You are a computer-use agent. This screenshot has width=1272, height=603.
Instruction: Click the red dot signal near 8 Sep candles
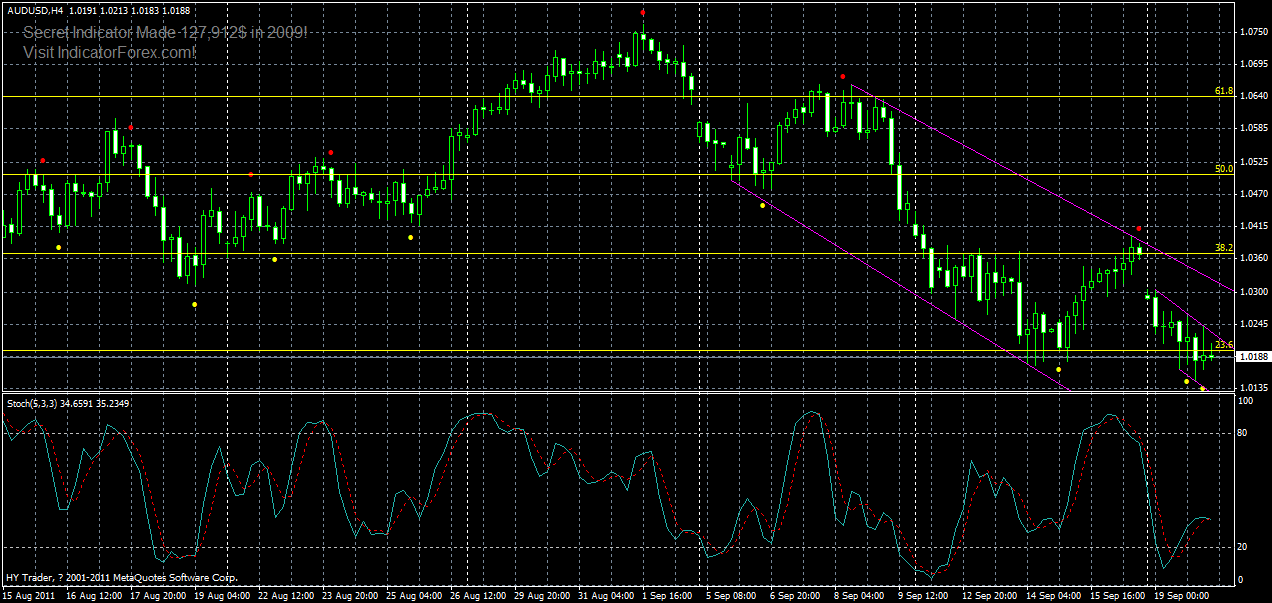843,76
